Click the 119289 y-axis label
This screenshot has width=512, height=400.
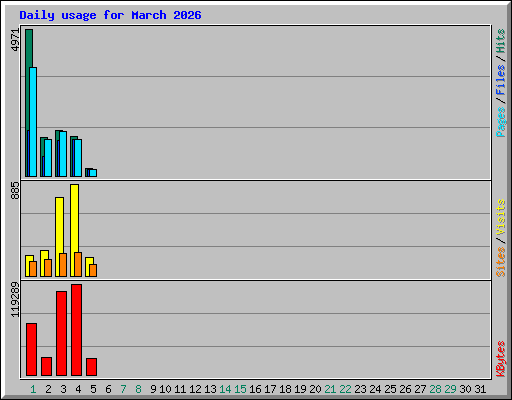pos(15,300)
